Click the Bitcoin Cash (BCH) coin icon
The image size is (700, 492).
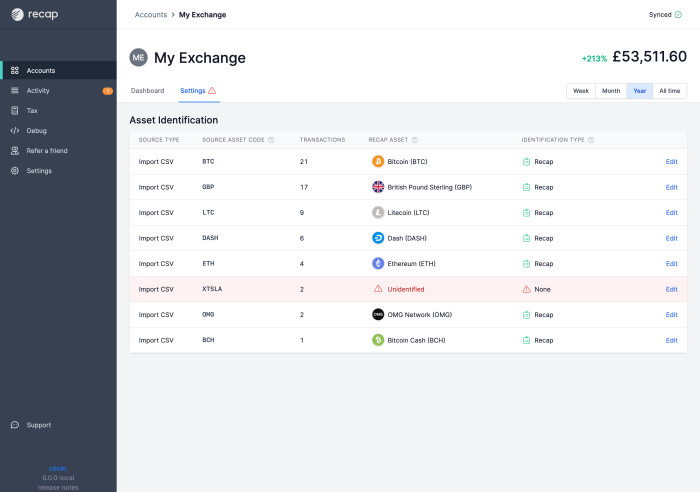pyautogui.click(x=378, y=340)
